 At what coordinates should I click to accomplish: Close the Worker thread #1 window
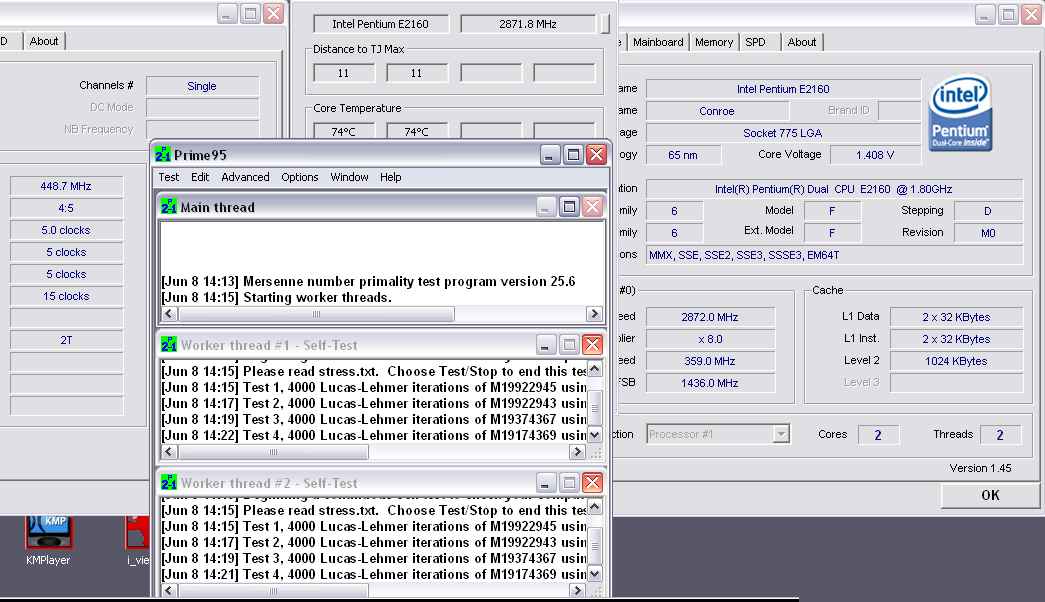pyautogui.click(x=592, y=345)
